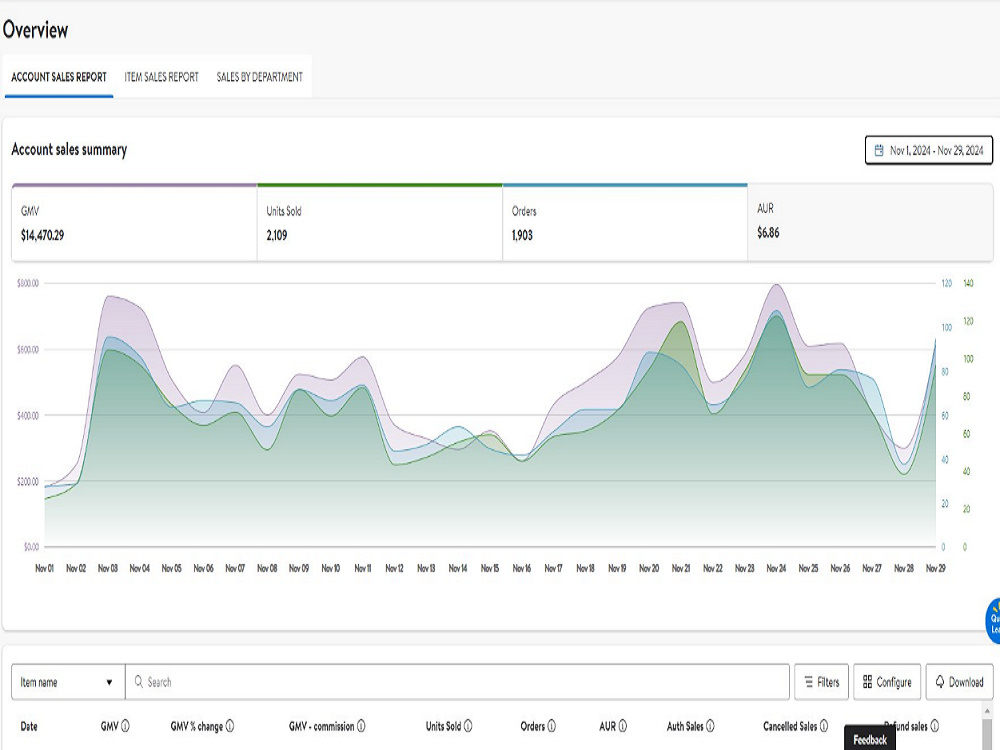
Task: Click the Download button
Action: point(959,682)
